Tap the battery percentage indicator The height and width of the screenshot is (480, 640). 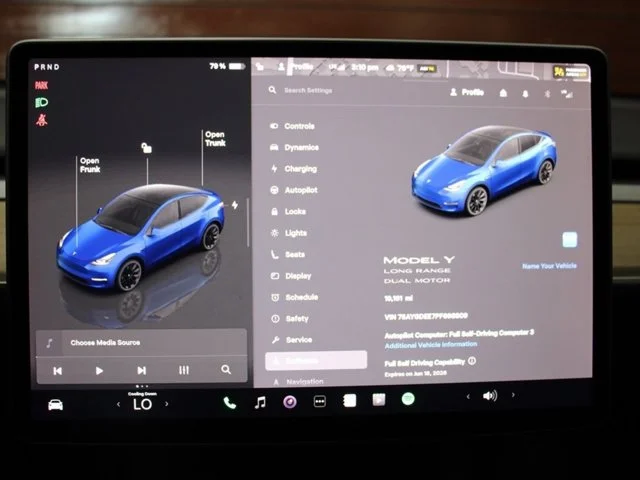coord(227,66)
